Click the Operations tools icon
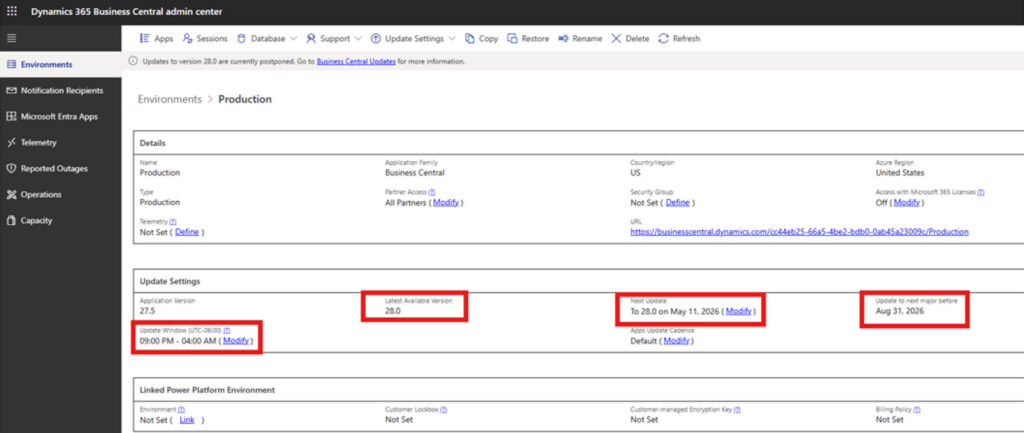Viewport: 1024px width, 433px height. tap(10, 195)
